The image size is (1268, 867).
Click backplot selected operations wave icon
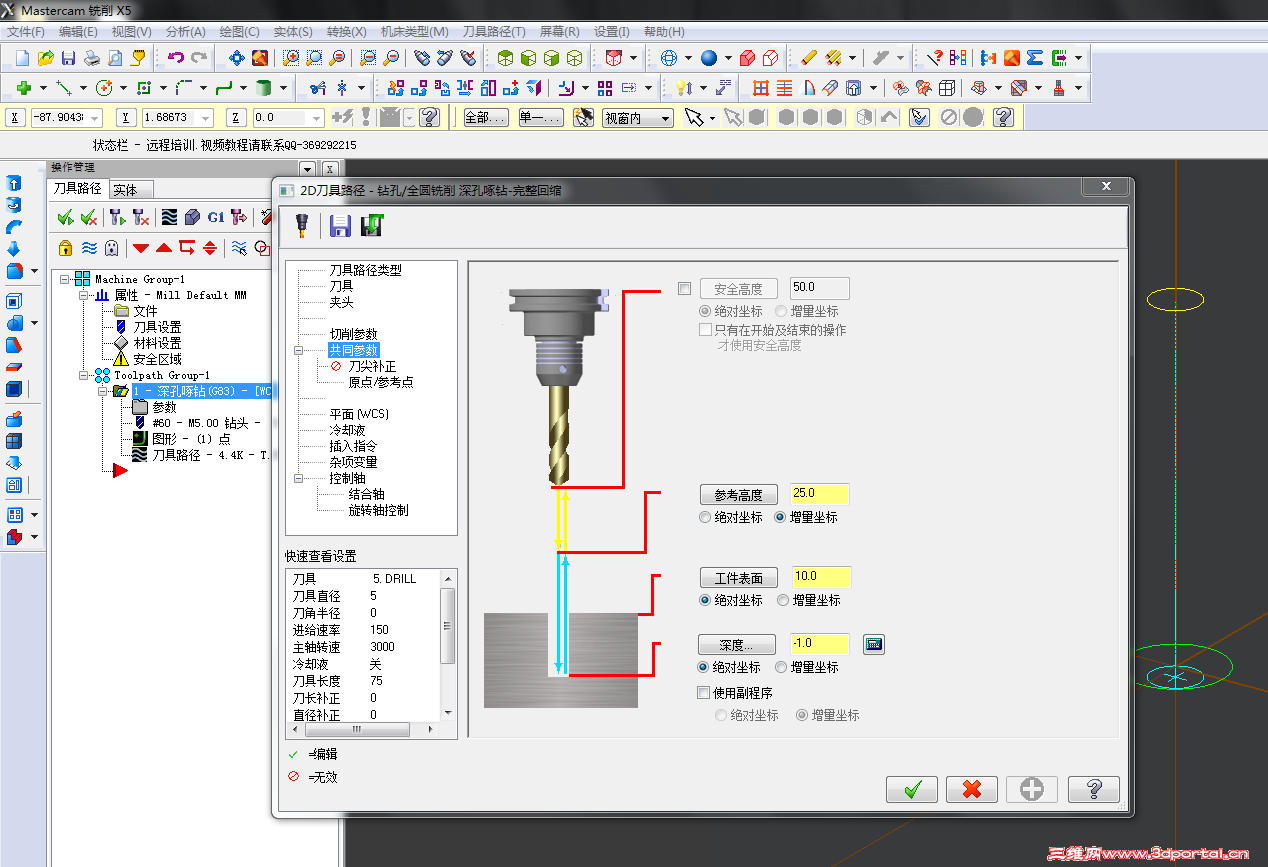coord(169,217)
